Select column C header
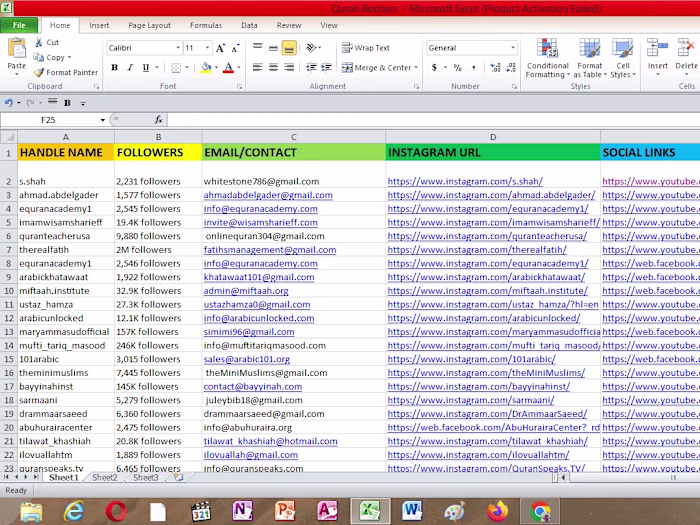Image resolution: width=700 pixels, height=525 pixels. 294,137
